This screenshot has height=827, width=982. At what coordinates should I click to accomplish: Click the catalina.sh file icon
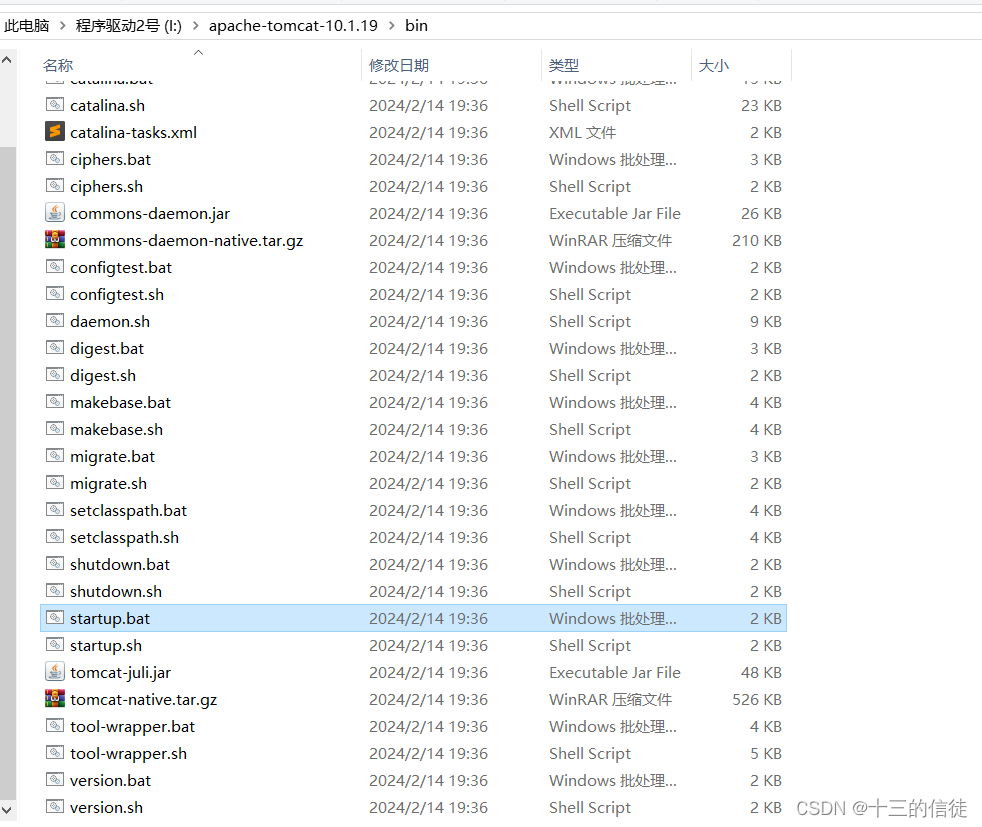(x=54, y=105)
